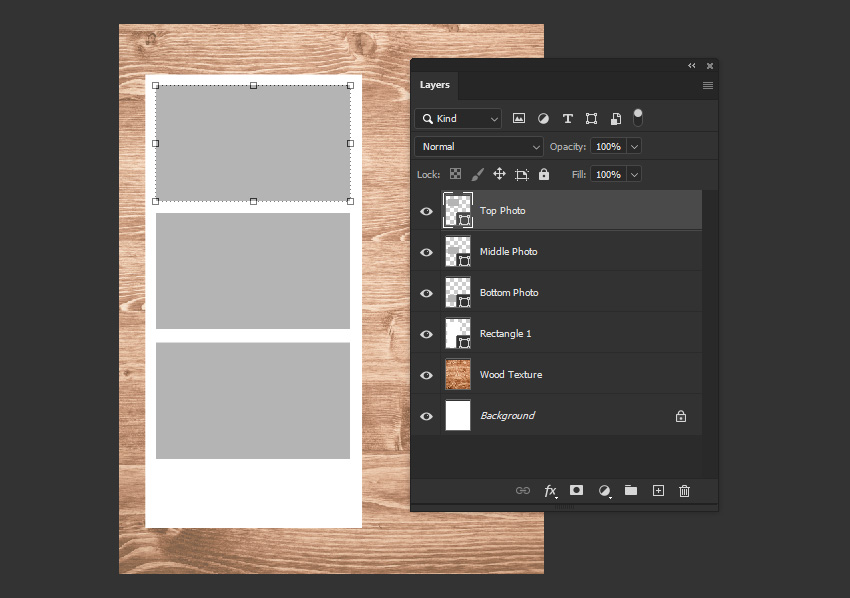Close the Layers panel with X
The image size is (850, 598).
pyautogui.click(x=710, y=66)
